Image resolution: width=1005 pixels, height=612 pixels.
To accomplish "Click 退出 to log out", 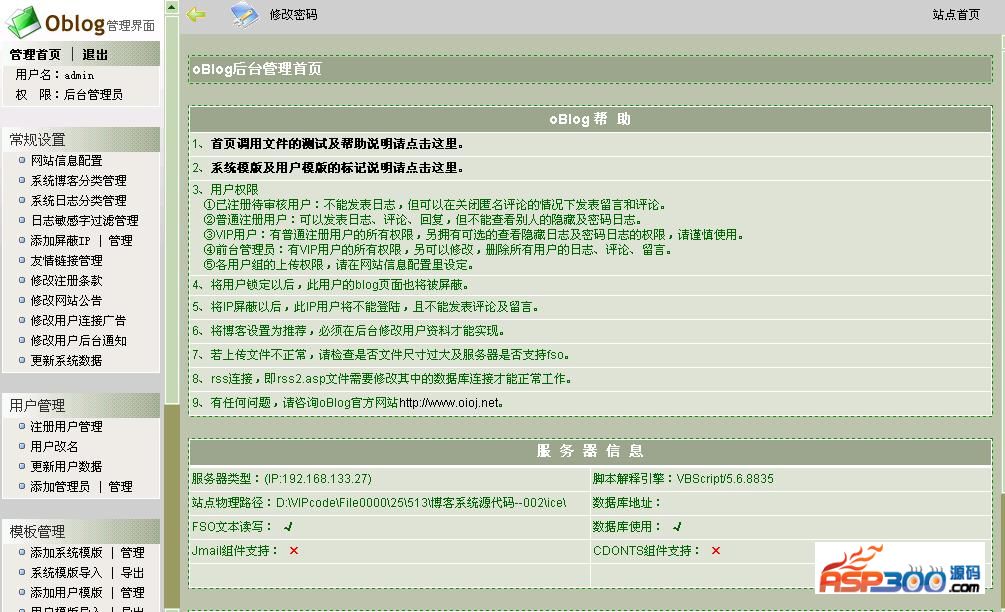I will (95, 54).
